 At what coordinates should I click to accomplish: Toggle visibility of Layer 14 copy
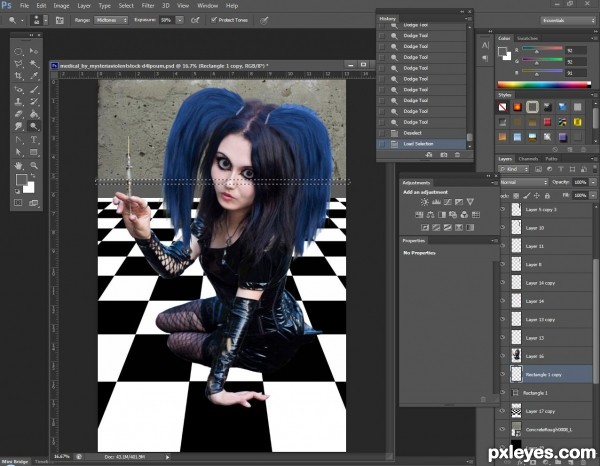click(503, 283)
